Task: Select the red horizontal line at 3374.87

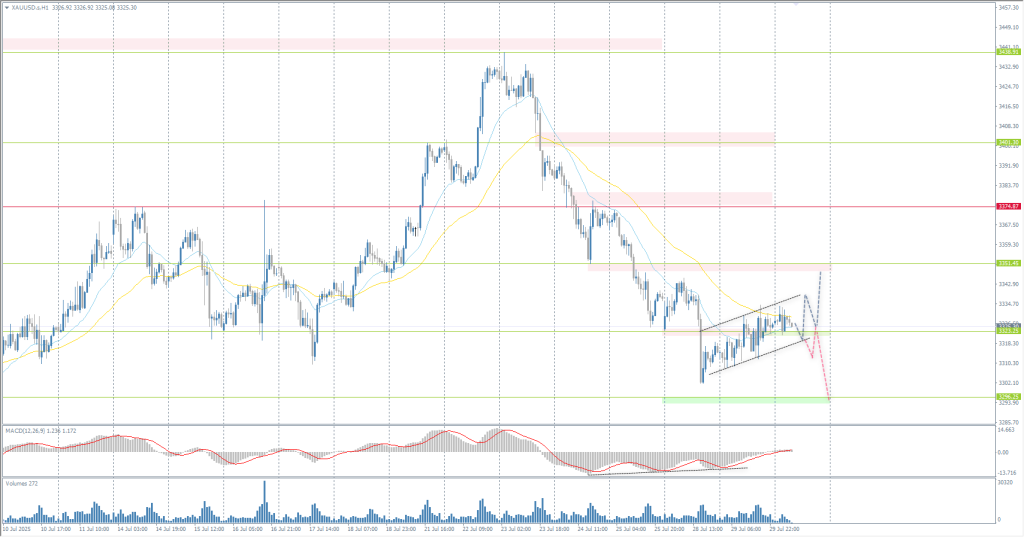Action: (300, 207)
